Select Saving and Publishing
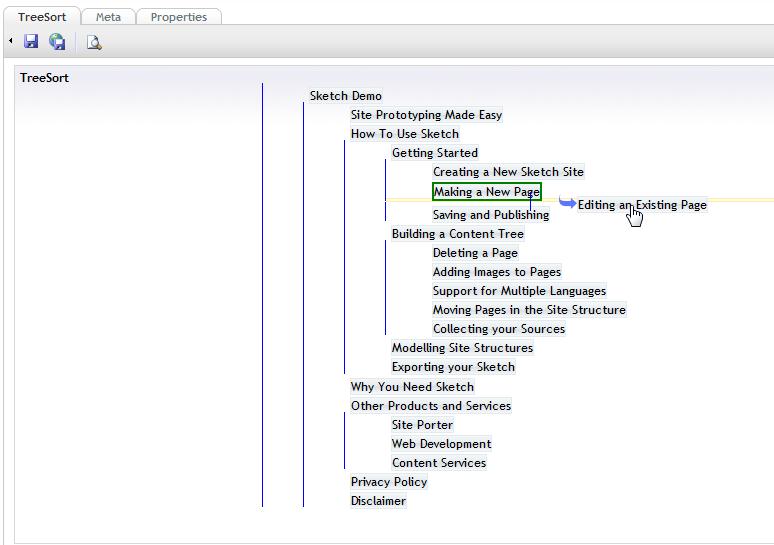Screen dimensions: 774x545 491,215
